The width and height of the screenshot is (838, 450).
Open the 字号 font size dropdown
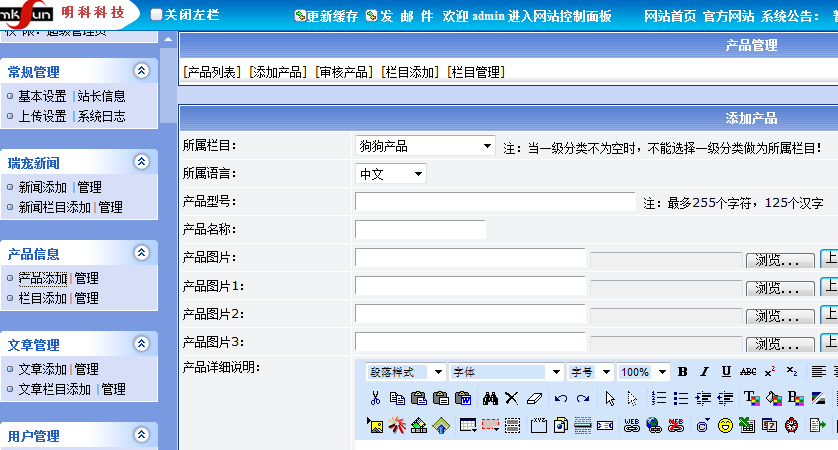(590, 372)
